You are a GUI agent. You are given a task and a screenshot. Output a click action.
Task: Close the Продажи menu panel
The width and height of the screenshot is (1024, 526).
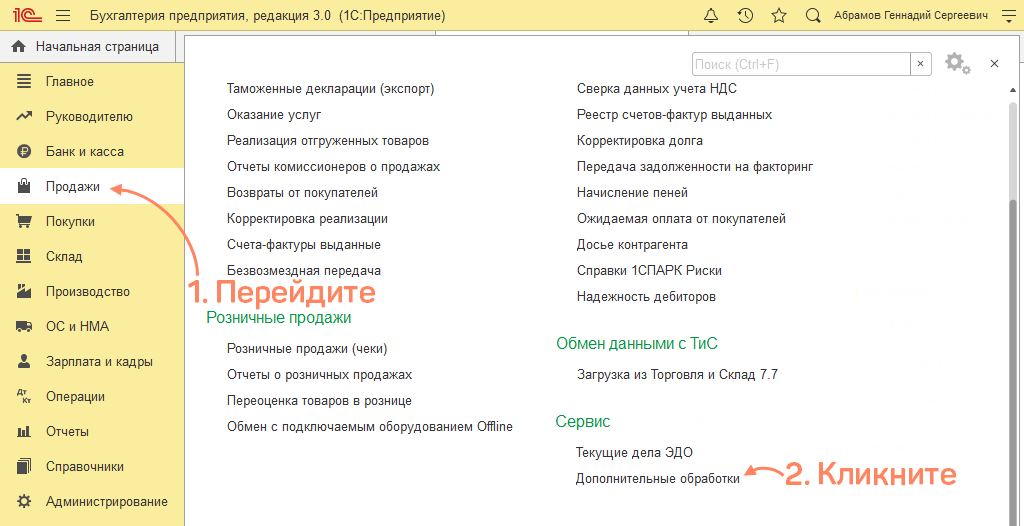995,63
